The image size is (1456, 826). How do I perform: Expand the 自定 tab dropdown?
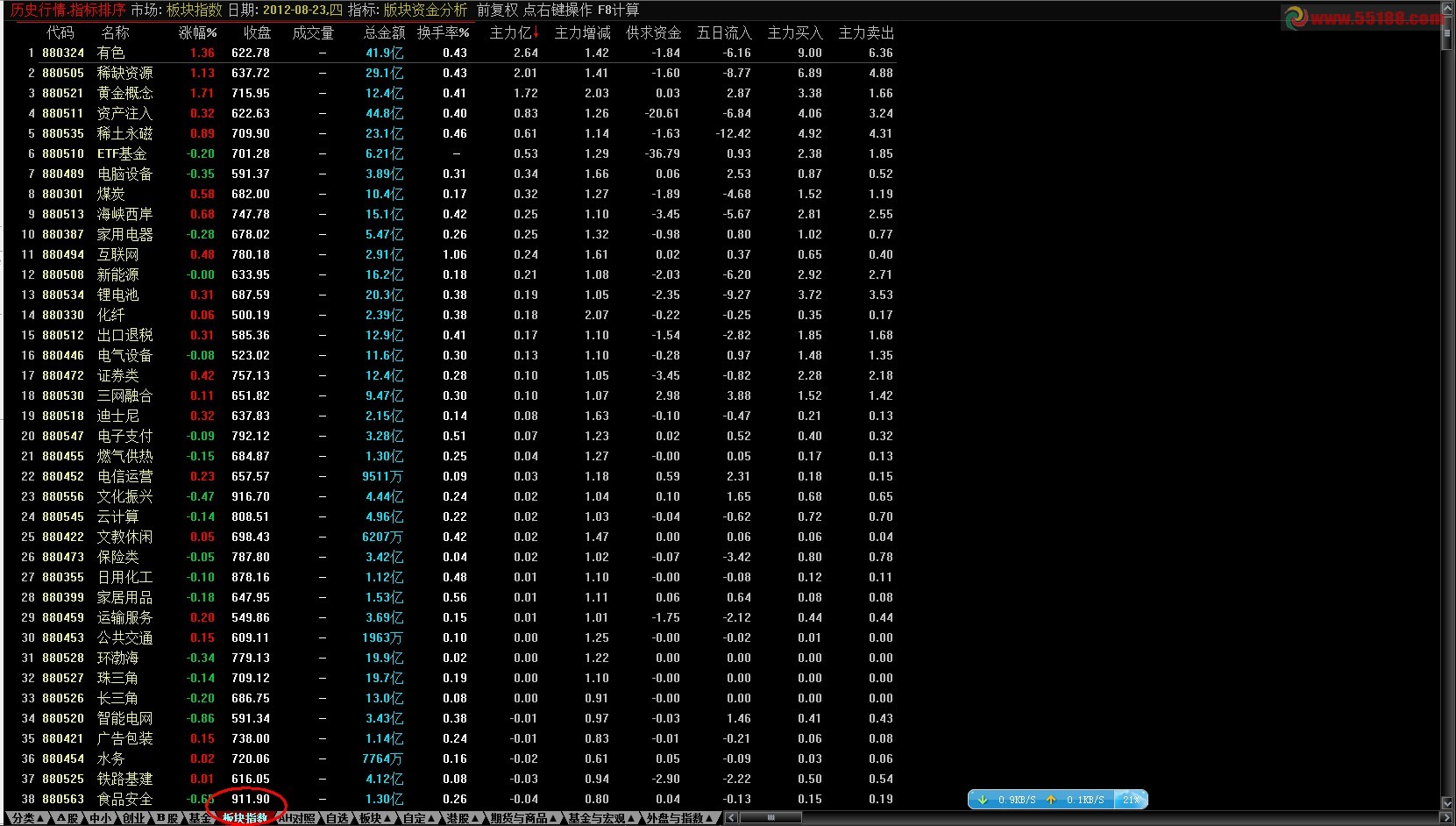pos(419,818)
